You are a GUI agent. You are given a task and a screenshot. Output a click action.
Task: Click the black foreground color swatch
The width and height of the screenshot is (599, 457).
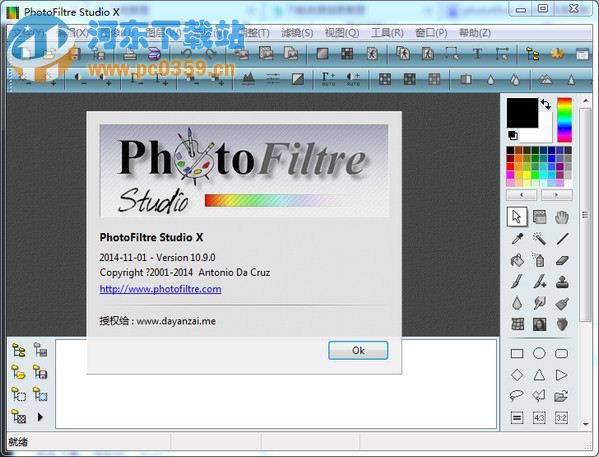pyautogui.click(x=522, y=113)
